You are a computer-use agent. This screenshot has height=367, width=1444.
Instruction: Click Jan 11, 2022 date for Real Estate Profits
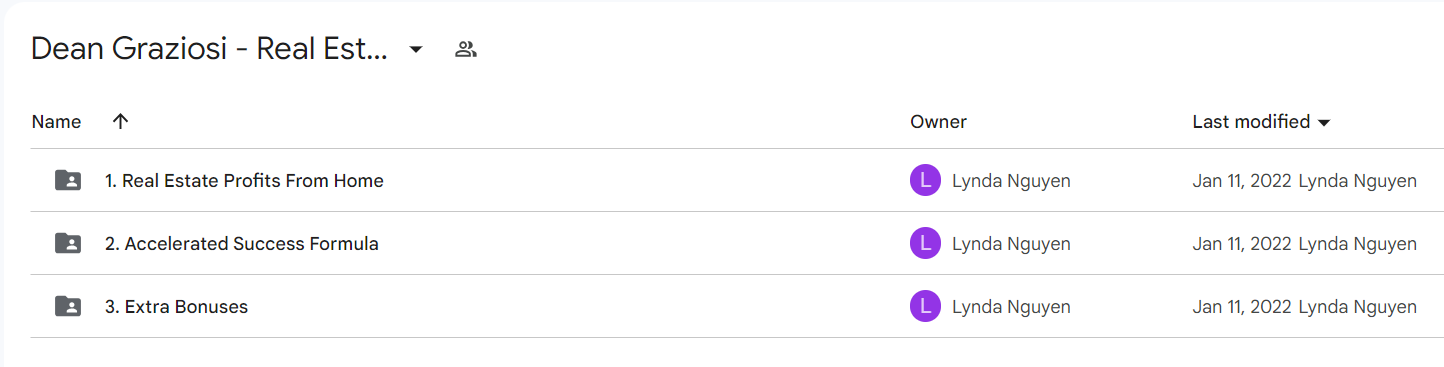[1242, 181]
